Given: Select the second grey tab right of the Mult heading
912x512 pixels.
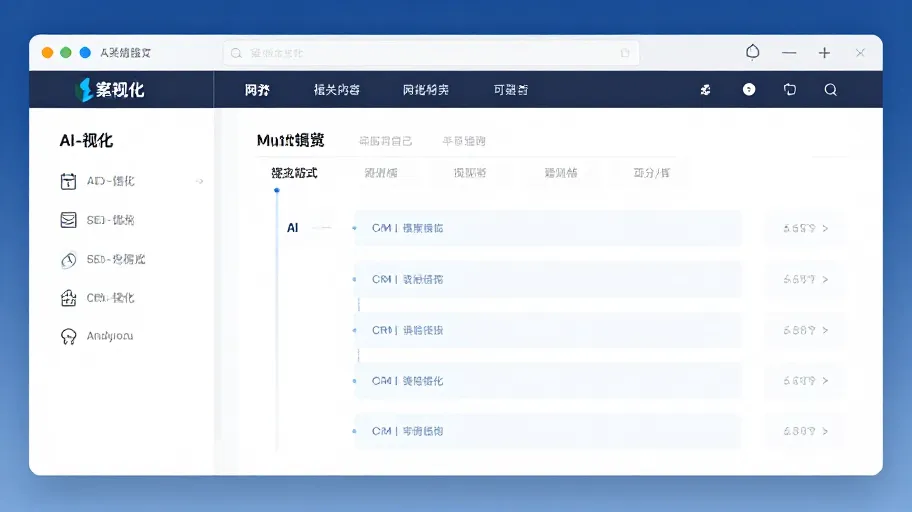Looking at the screenshot, I should (x=464, y=141).
